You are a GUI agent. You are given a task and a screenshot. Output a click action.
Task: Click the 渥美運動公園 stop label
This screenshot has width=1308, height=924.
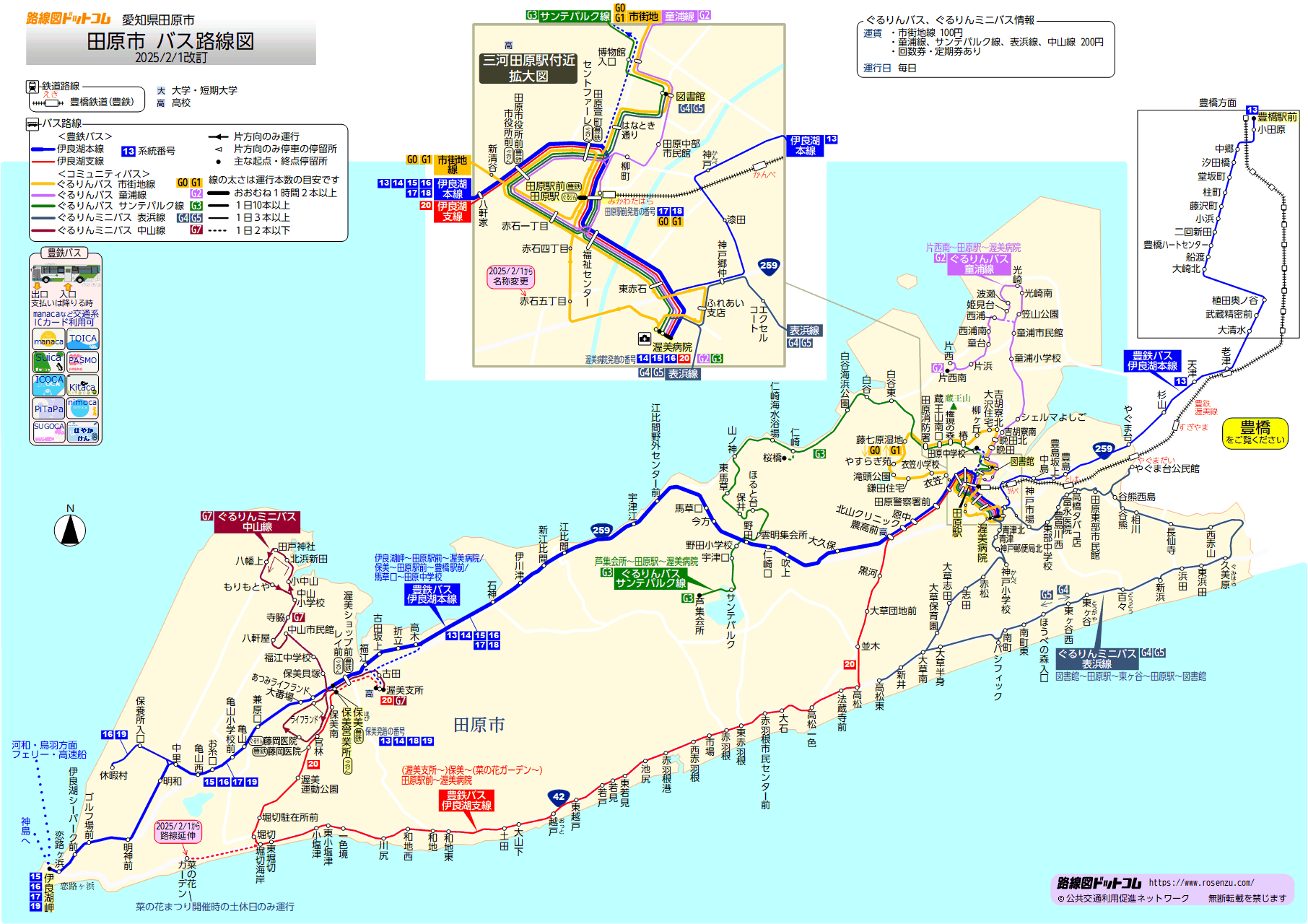tap(320, 785)
